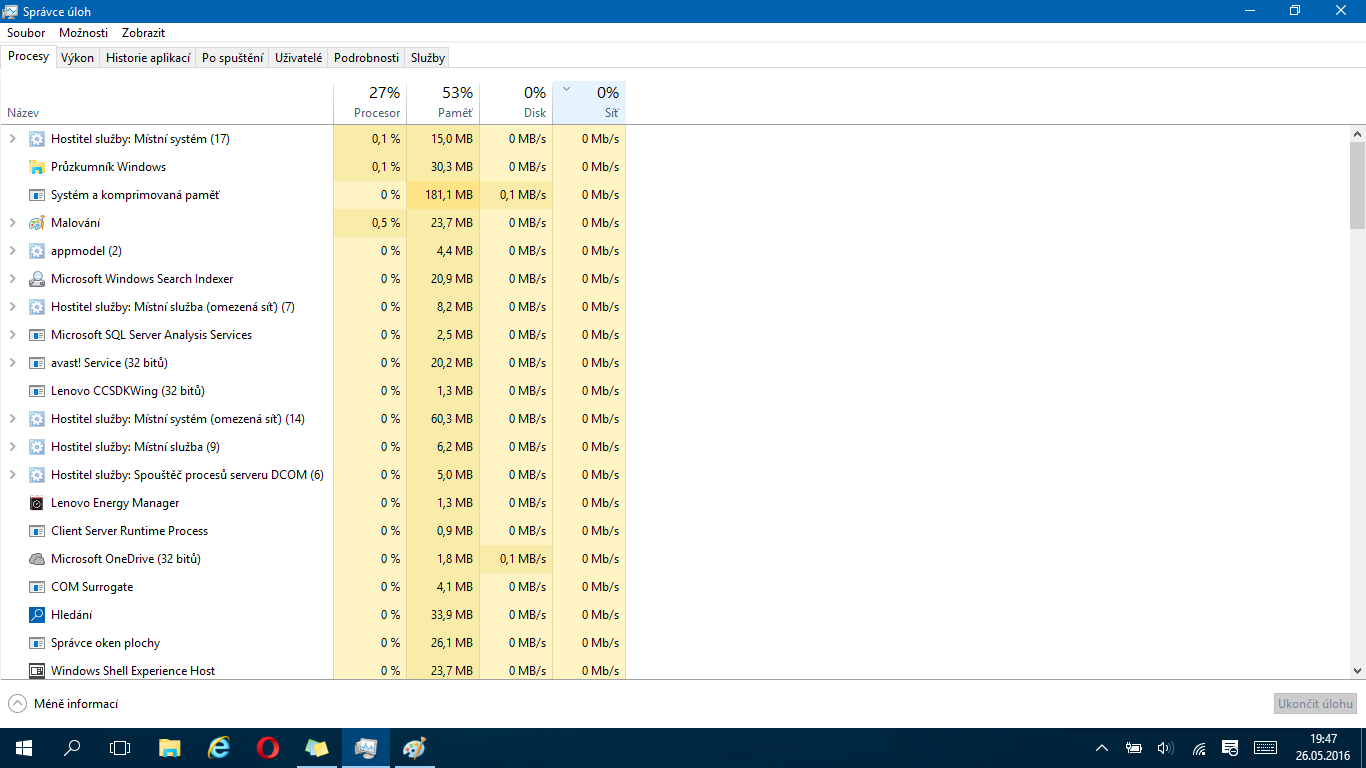Sort by the Procesor column header
Screen dimensions: 1366x768
coord(370,103)
